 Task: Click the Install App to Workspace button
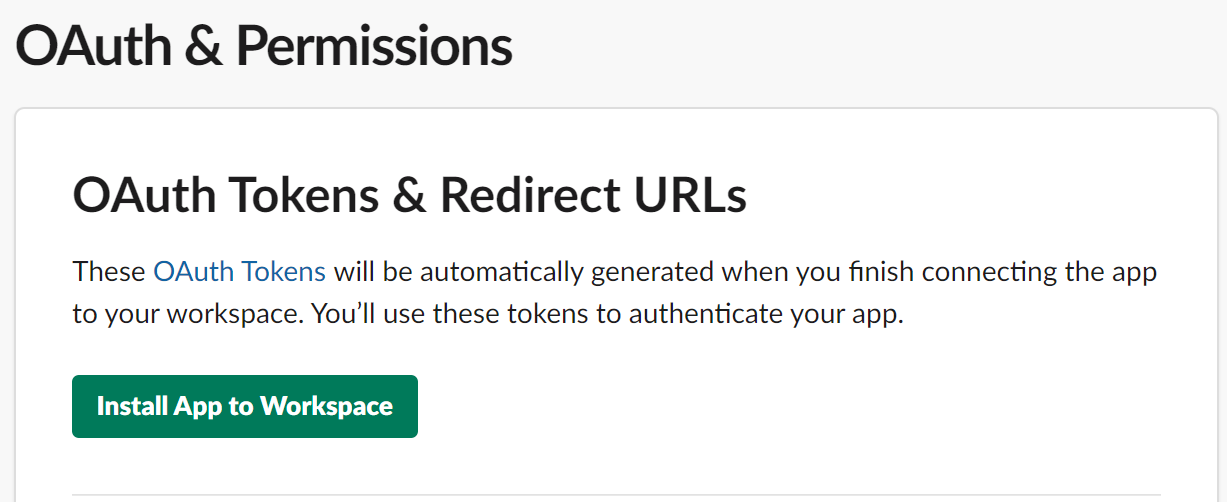245,406
